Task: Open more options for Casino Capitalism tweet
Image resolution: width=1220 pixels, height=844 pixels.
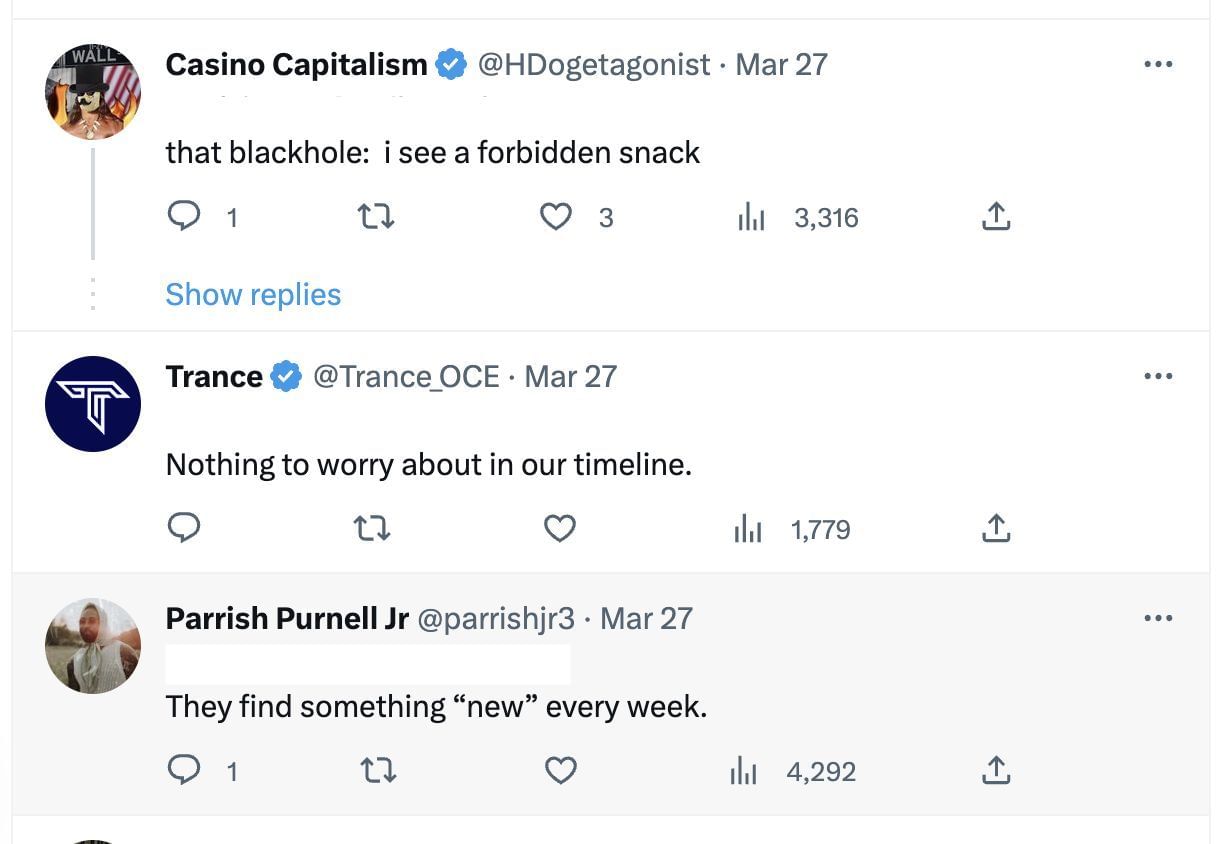Action: 1157,64
